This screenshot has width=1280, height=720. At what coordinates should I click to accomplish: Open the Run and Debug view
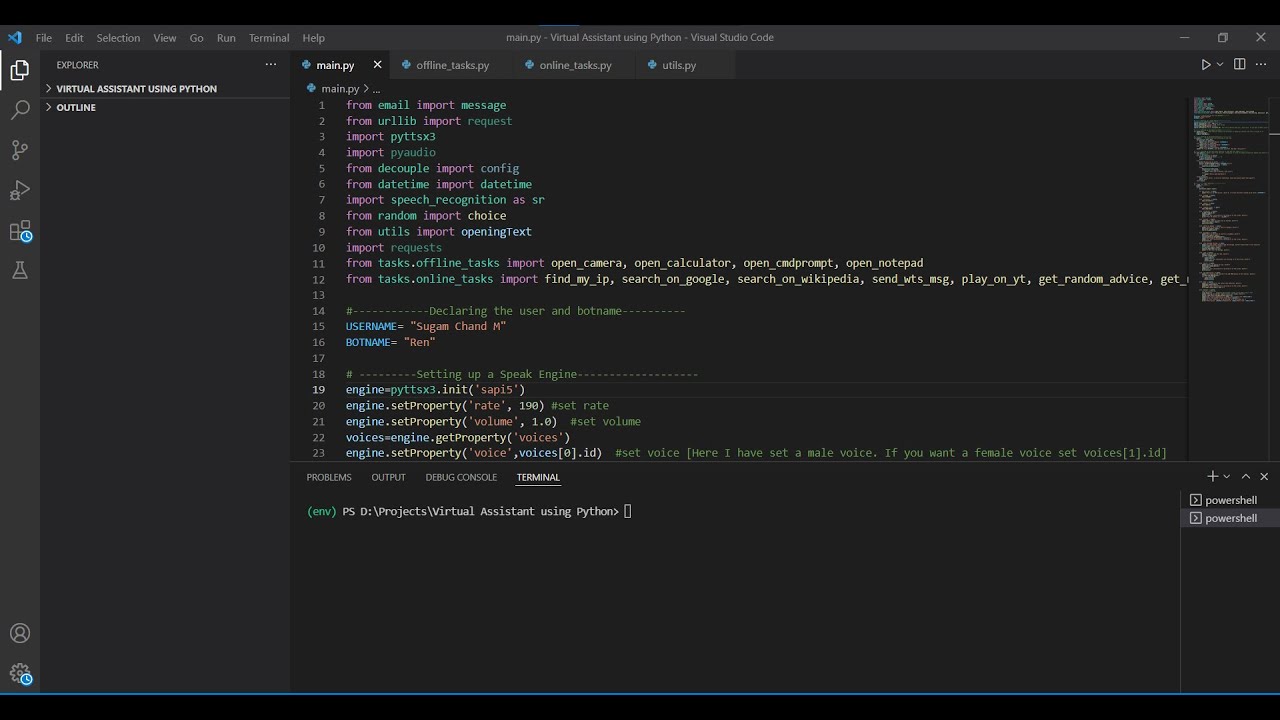[20, 190]
